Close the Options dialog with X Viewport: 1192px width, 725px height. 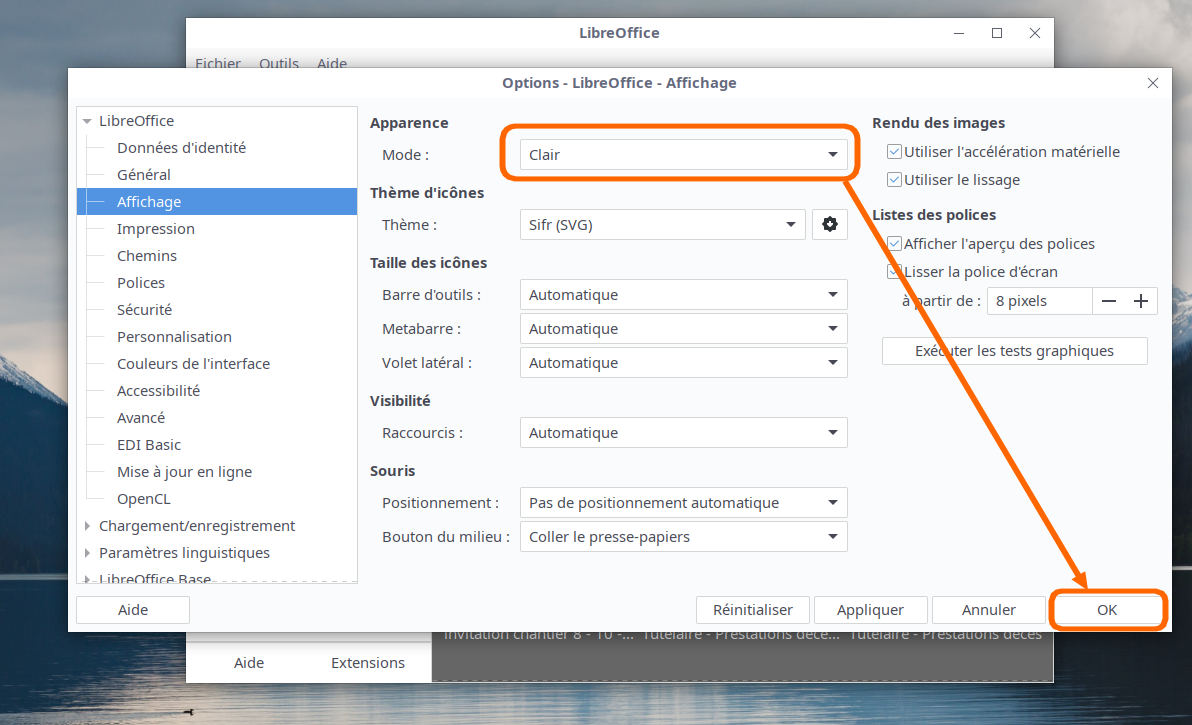pos(1153,83)
